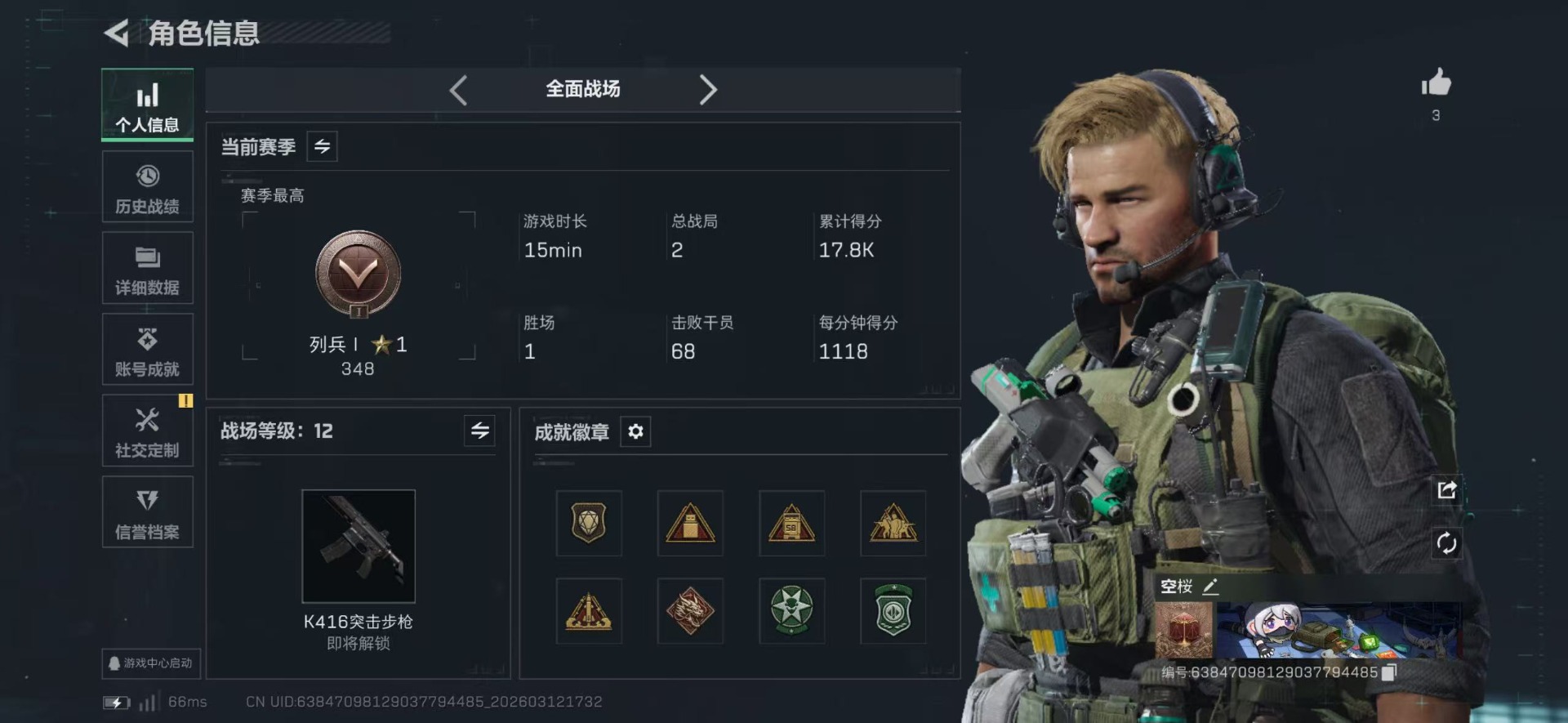Share the character profile
1568x723 pixels.
point(1446,490)
